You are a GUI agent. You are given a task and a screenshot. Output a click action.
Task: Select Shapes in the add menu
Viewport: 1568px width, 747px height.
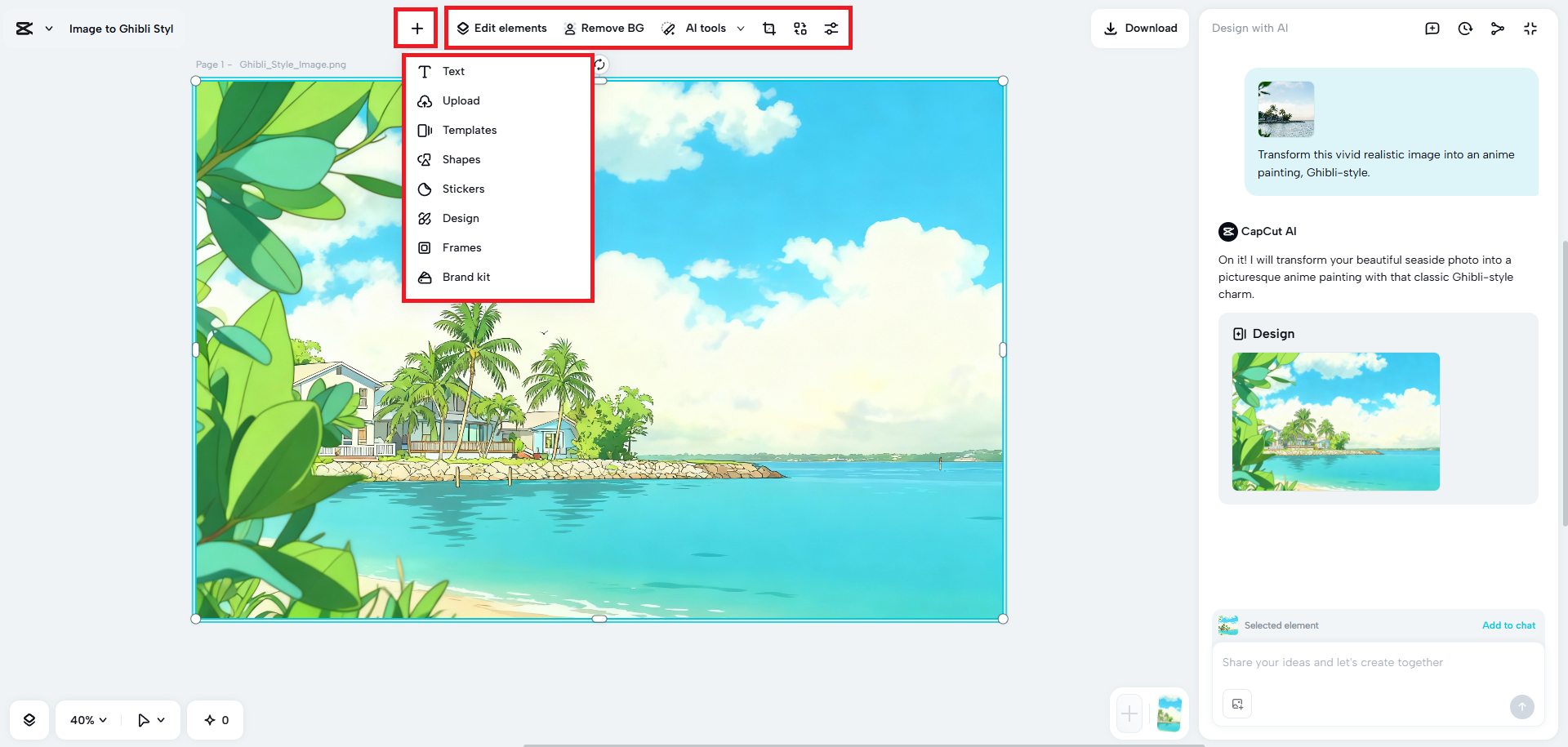click(498, 160)
